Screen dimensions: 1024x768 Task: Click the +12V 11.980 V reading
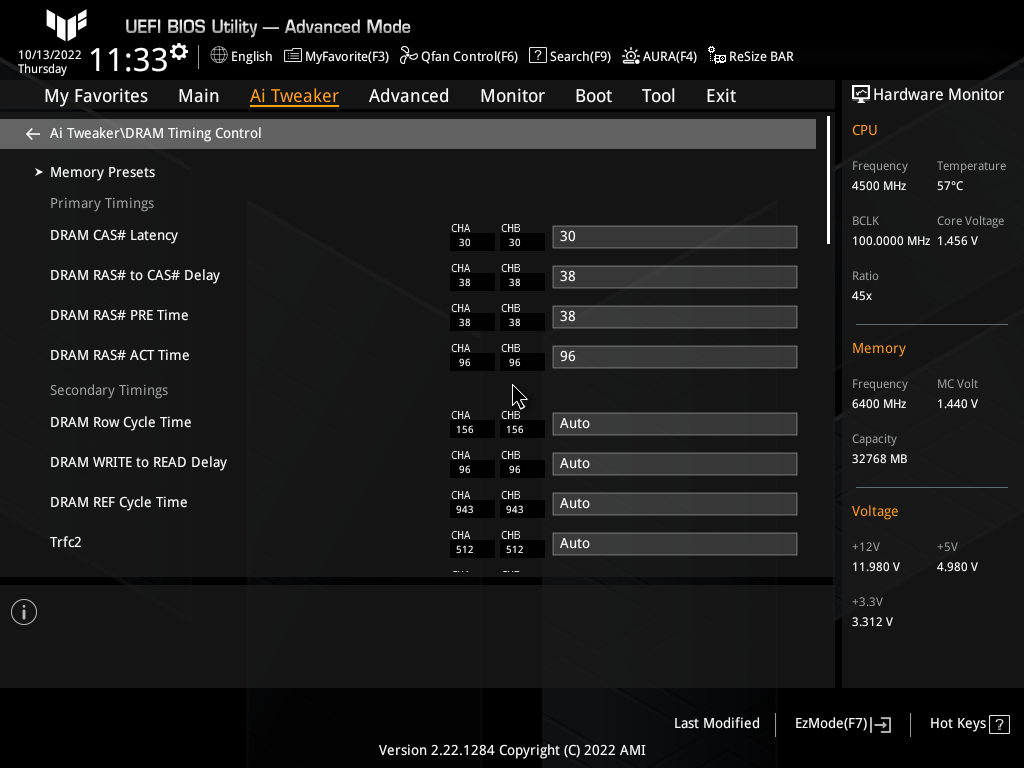coord(876,567)
